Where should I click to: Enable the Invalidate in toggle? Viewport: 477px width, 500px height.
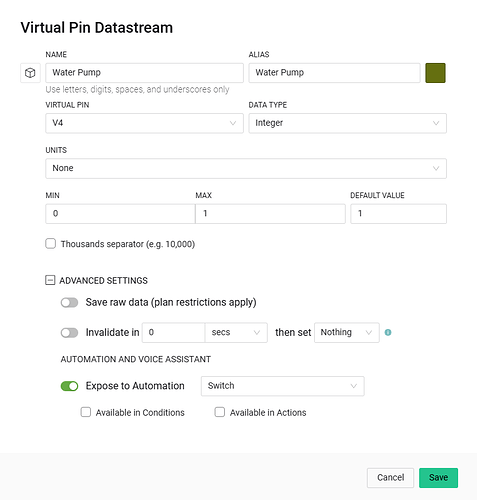coord(69,333)
